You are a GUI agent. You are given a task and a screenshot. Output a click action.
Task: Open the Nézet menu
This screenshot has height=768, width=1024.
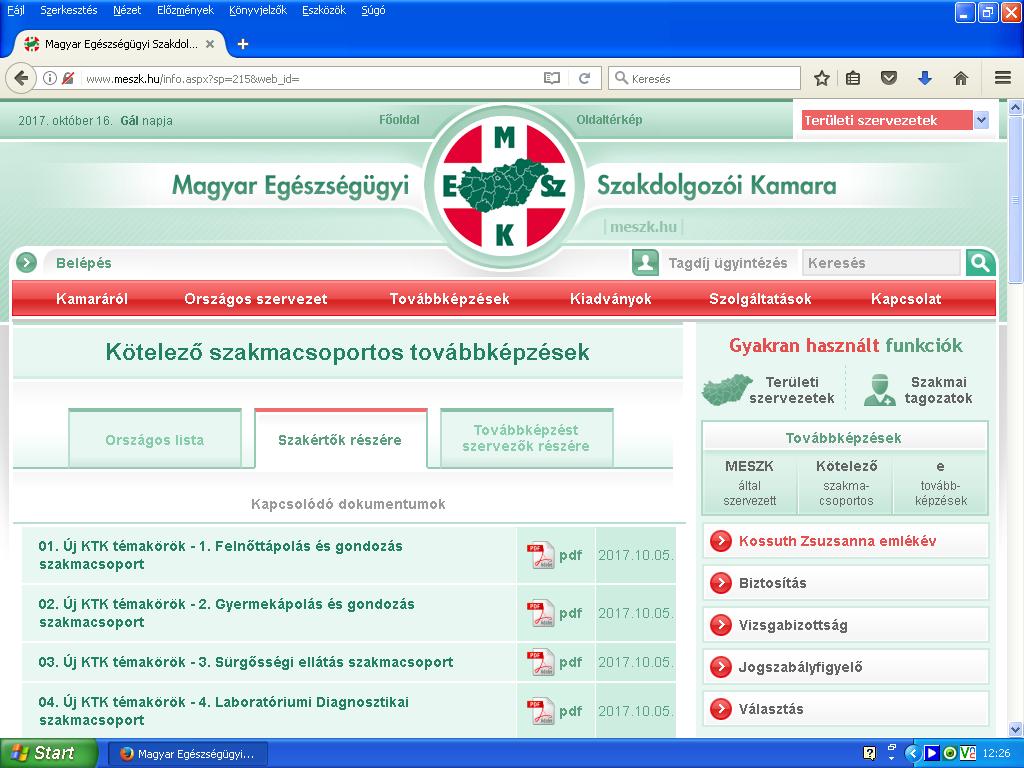pos(127,10)
